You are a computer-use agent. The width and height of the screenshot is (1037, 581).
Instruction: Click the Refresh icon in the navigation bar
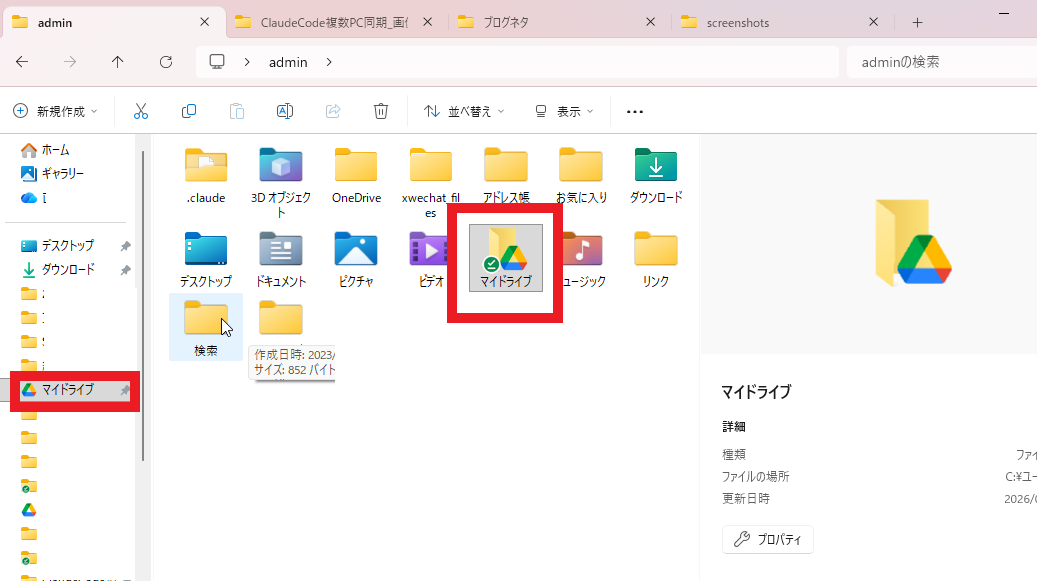[x=166, y=62]
